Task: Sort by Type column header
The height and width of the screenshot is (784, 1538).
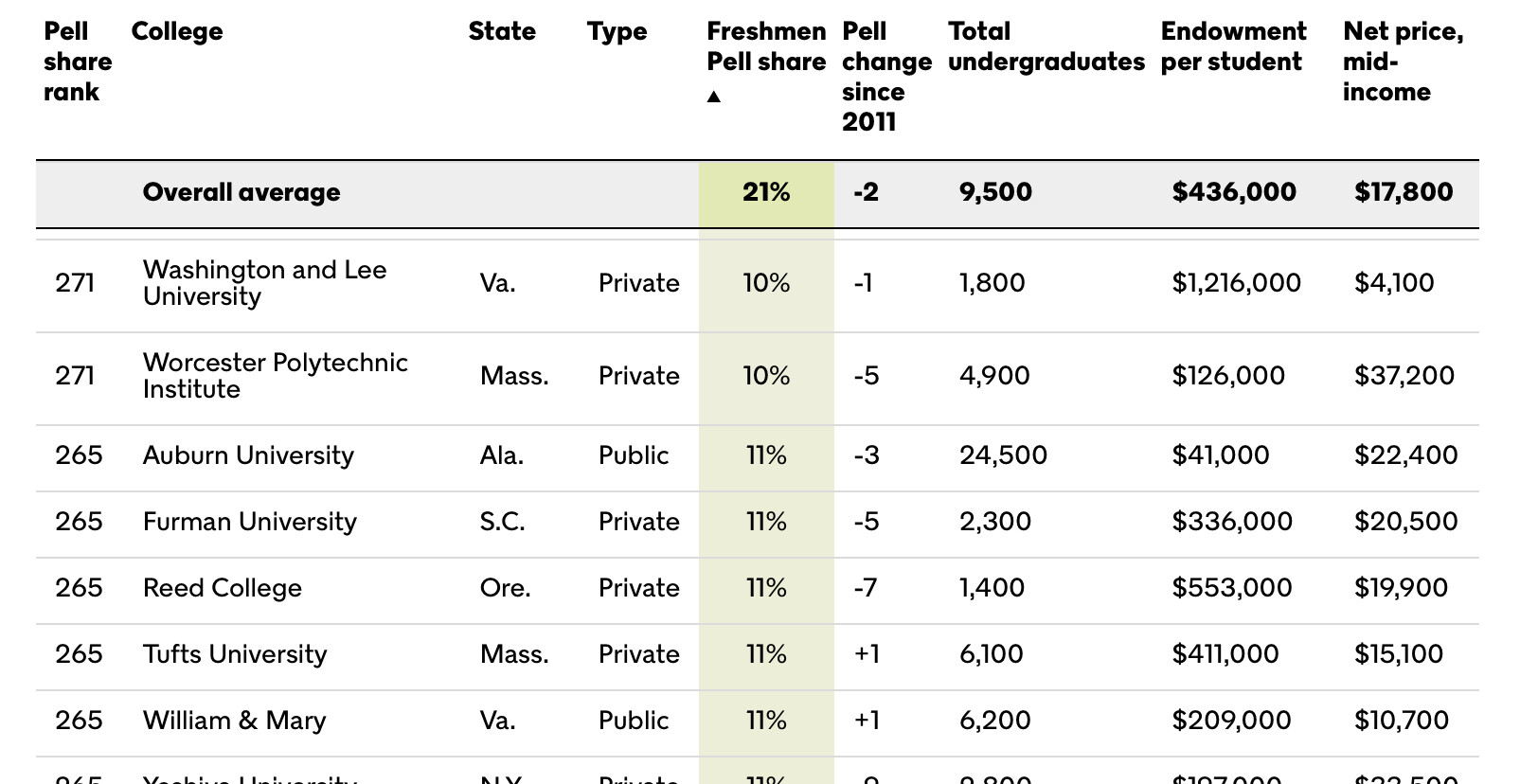Action: pyautogui.click(x=617, y=31)
